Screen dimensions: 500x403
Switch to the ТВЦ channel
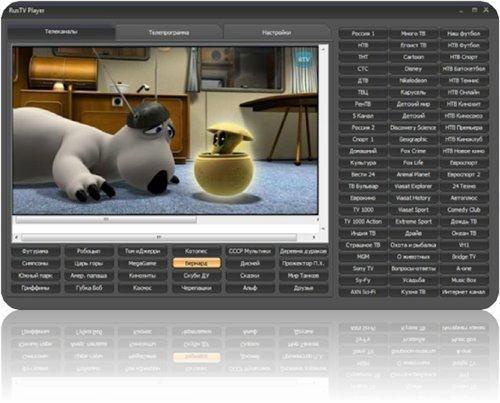363,92
